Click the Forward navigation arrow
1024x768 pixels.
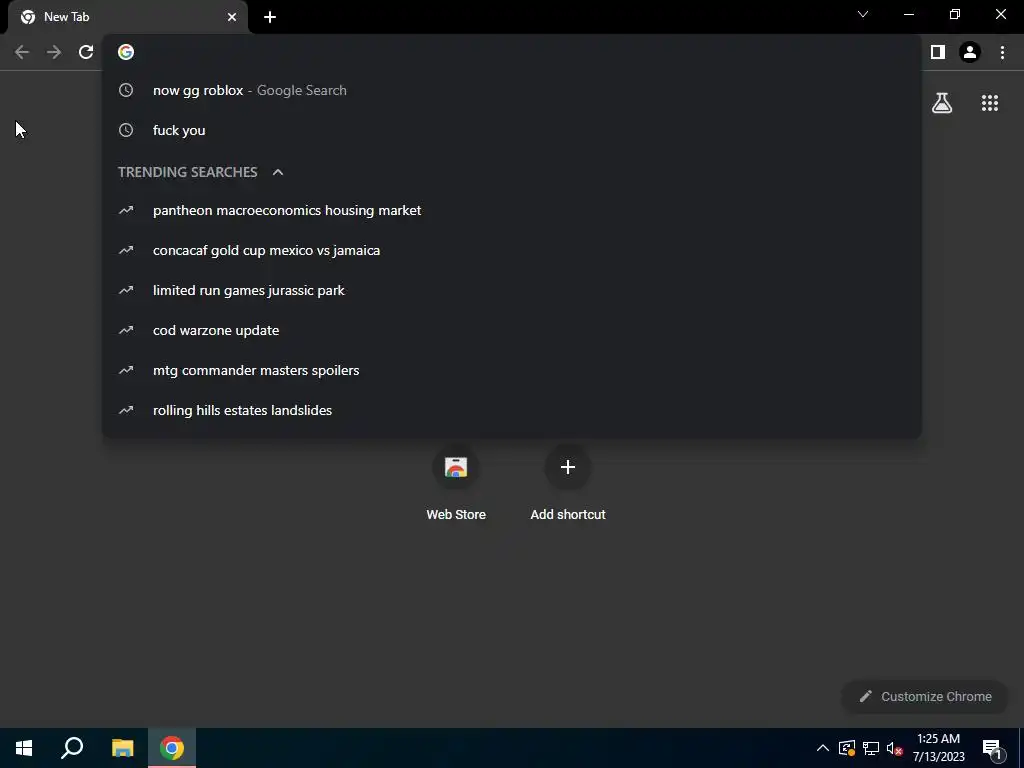[54, 52]
